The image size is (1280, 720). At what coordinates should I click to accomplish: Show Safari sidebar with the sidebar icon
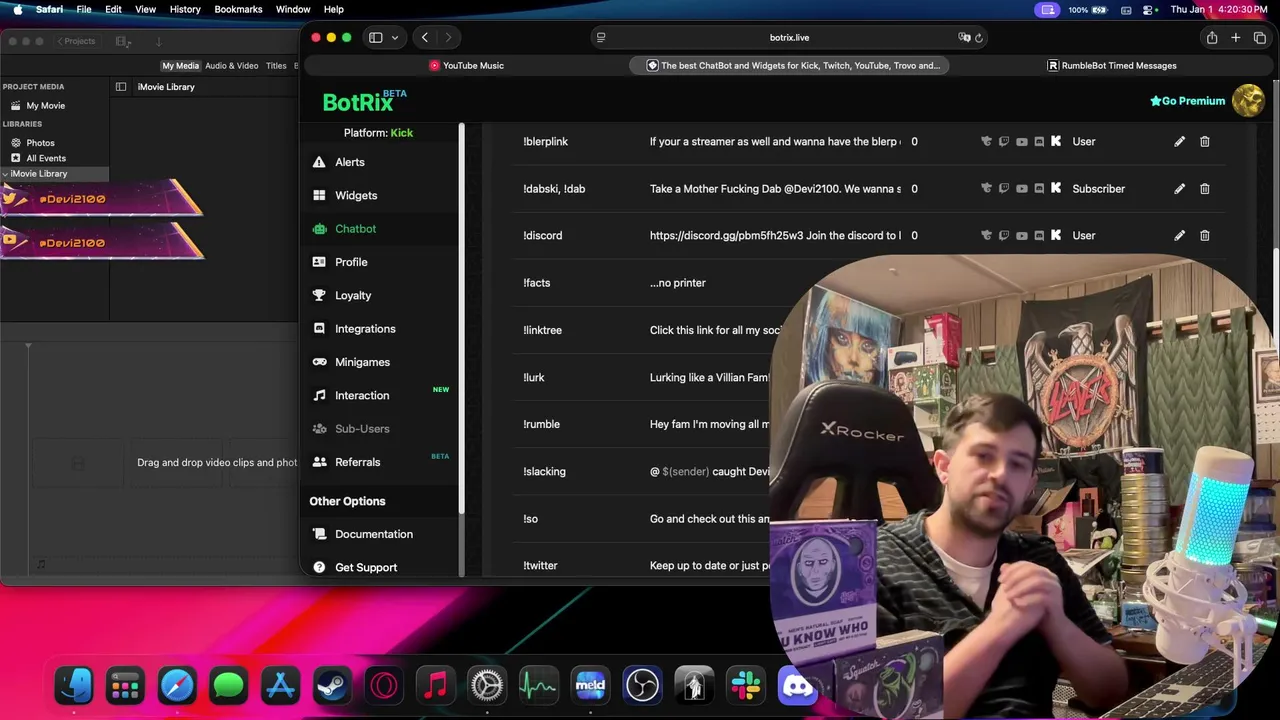coord(376,37)
